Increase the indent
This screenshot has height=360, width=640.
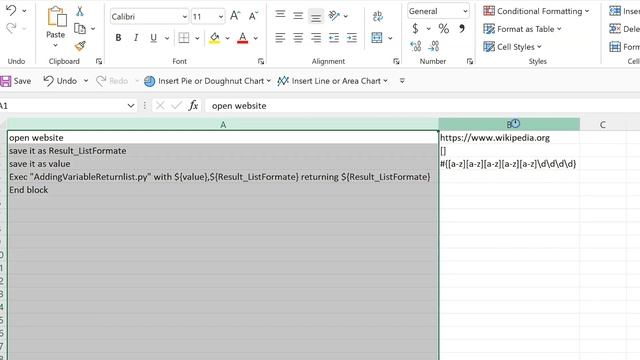(x=351, y=38)
